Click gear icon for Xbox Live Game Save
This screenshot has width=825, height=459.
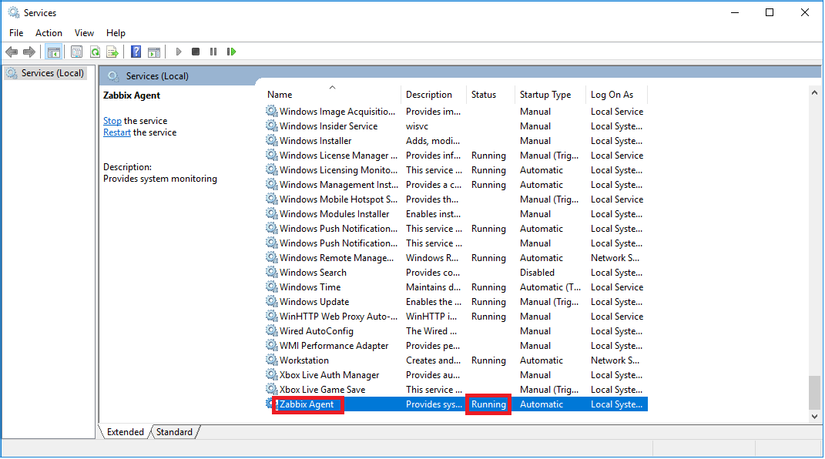(x=271, y=390)
